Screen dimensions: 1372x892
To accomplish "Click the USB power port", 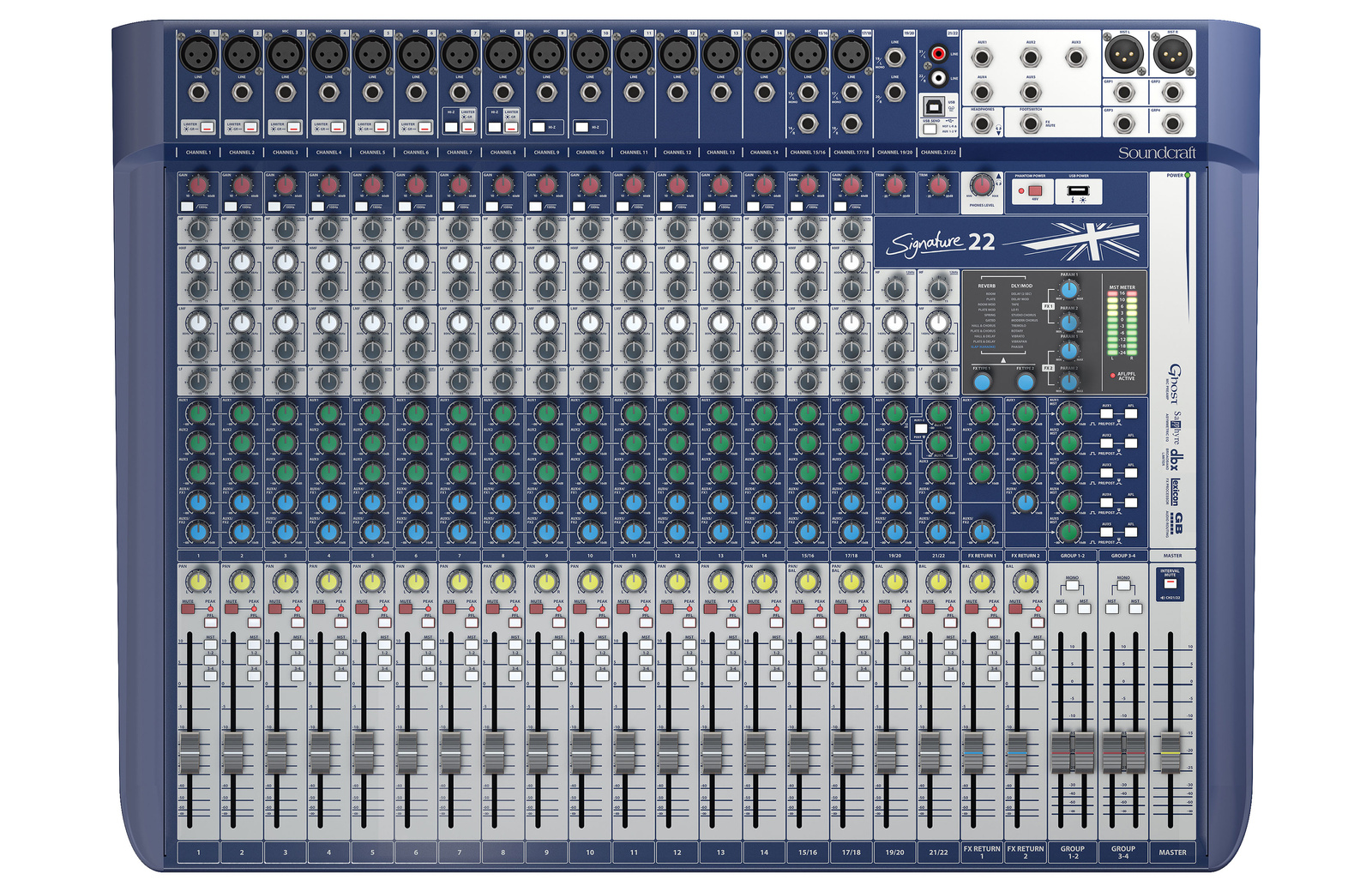I will point(1078,190).
